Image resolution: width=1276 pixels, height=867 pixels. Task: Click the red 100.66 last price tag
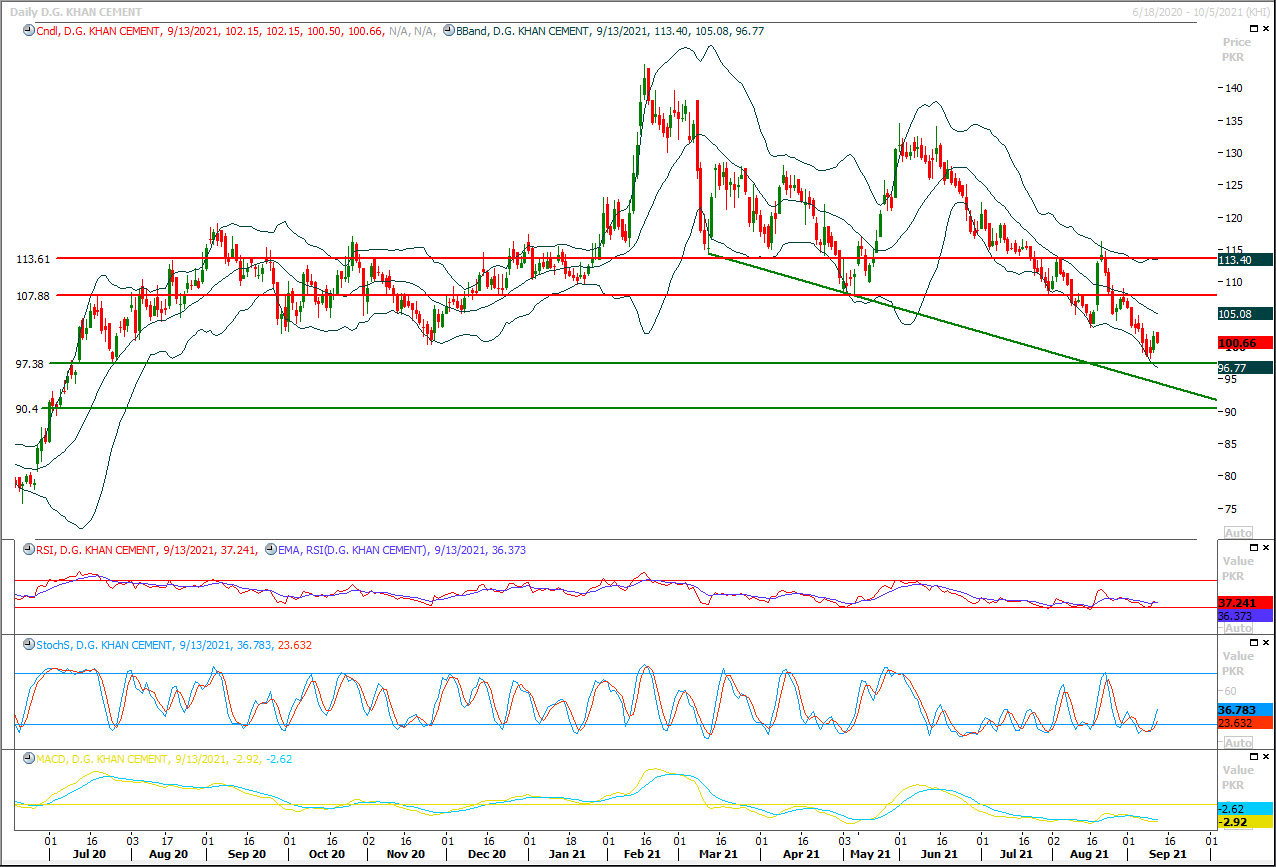1245,343
